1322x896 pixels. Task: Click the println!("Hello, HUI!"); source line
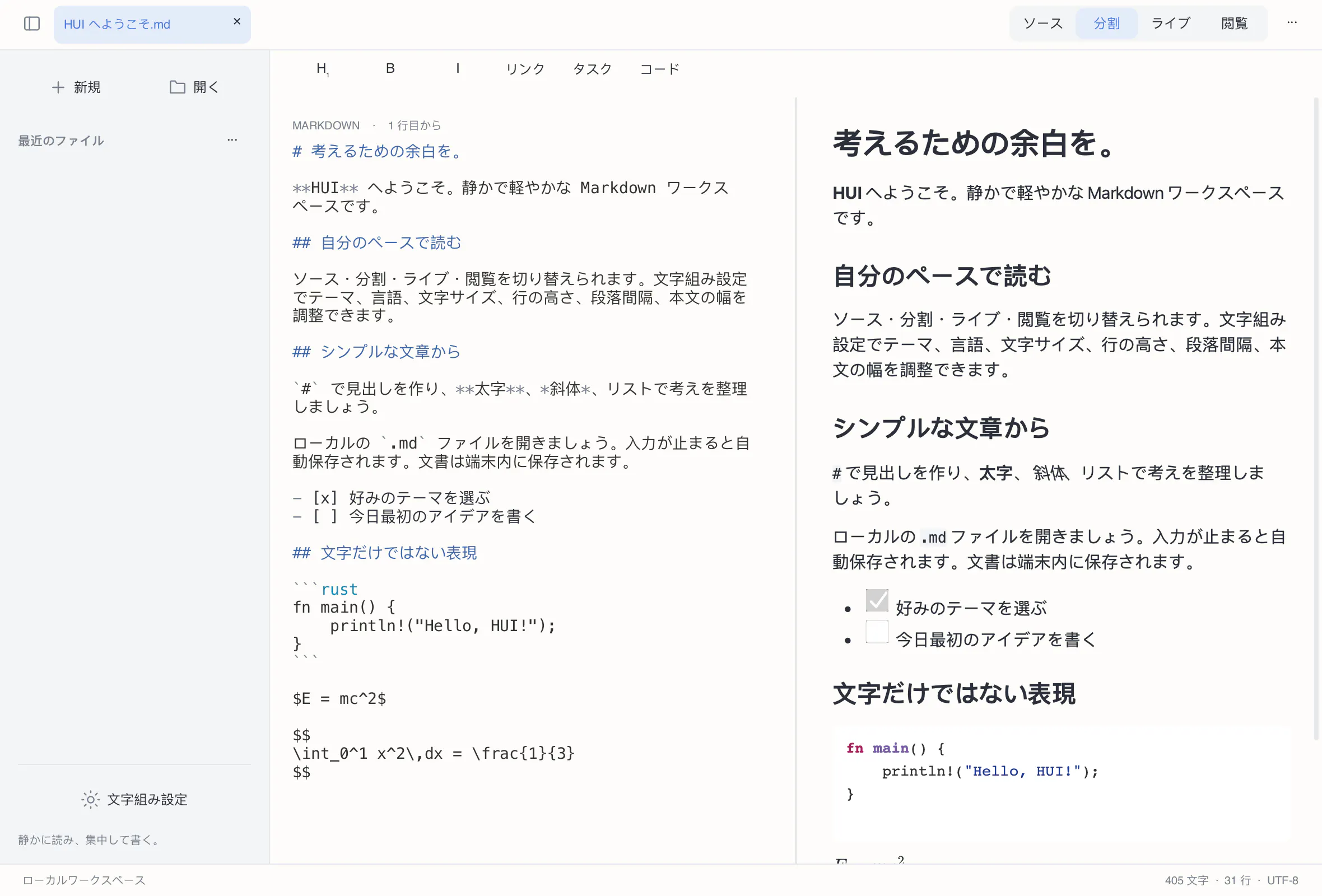pyautogui.click(x=443, y=626)
